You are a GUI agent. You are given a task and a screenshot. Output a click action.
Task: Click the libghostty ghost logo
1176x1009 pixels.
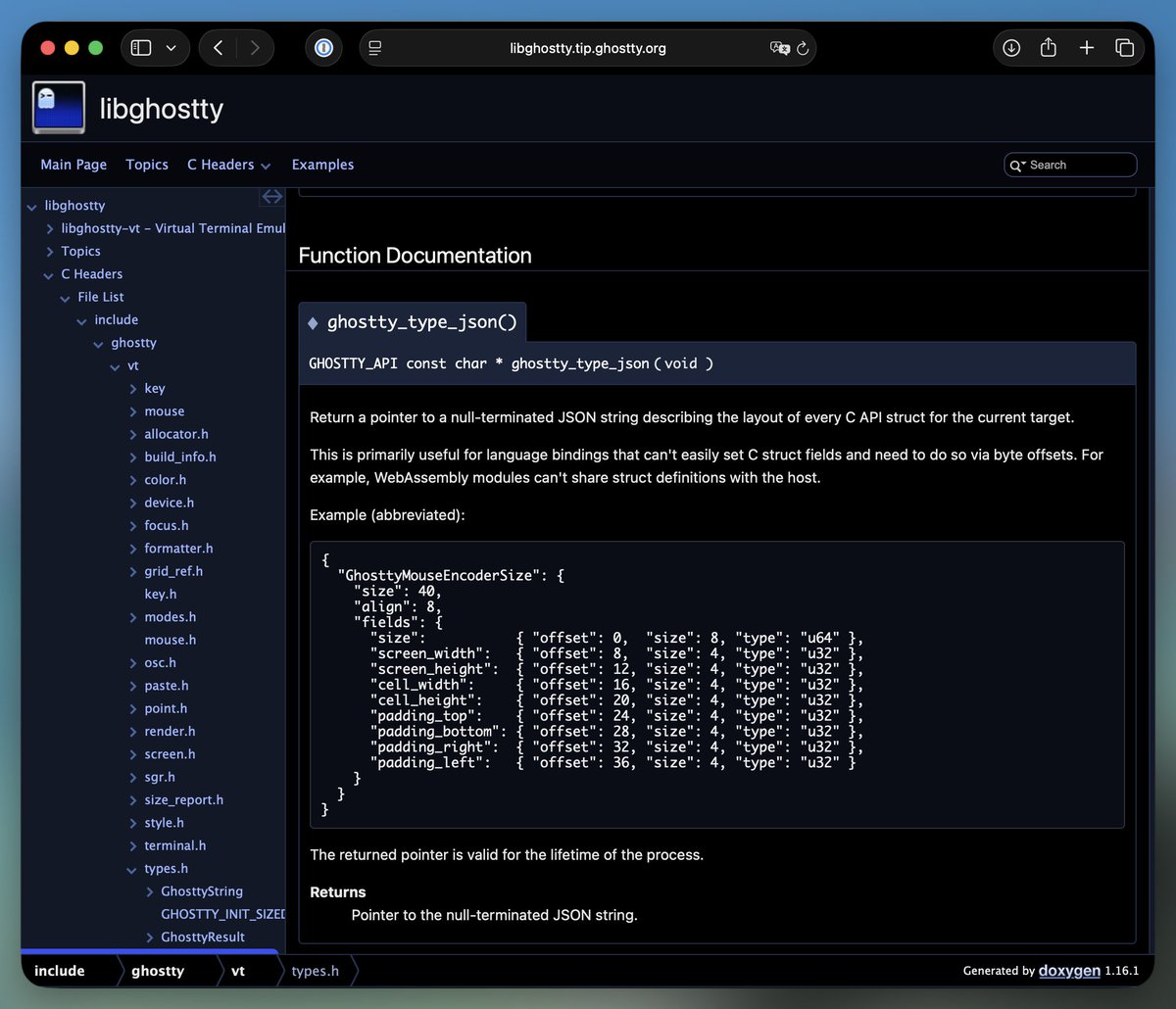coord(58,108)
